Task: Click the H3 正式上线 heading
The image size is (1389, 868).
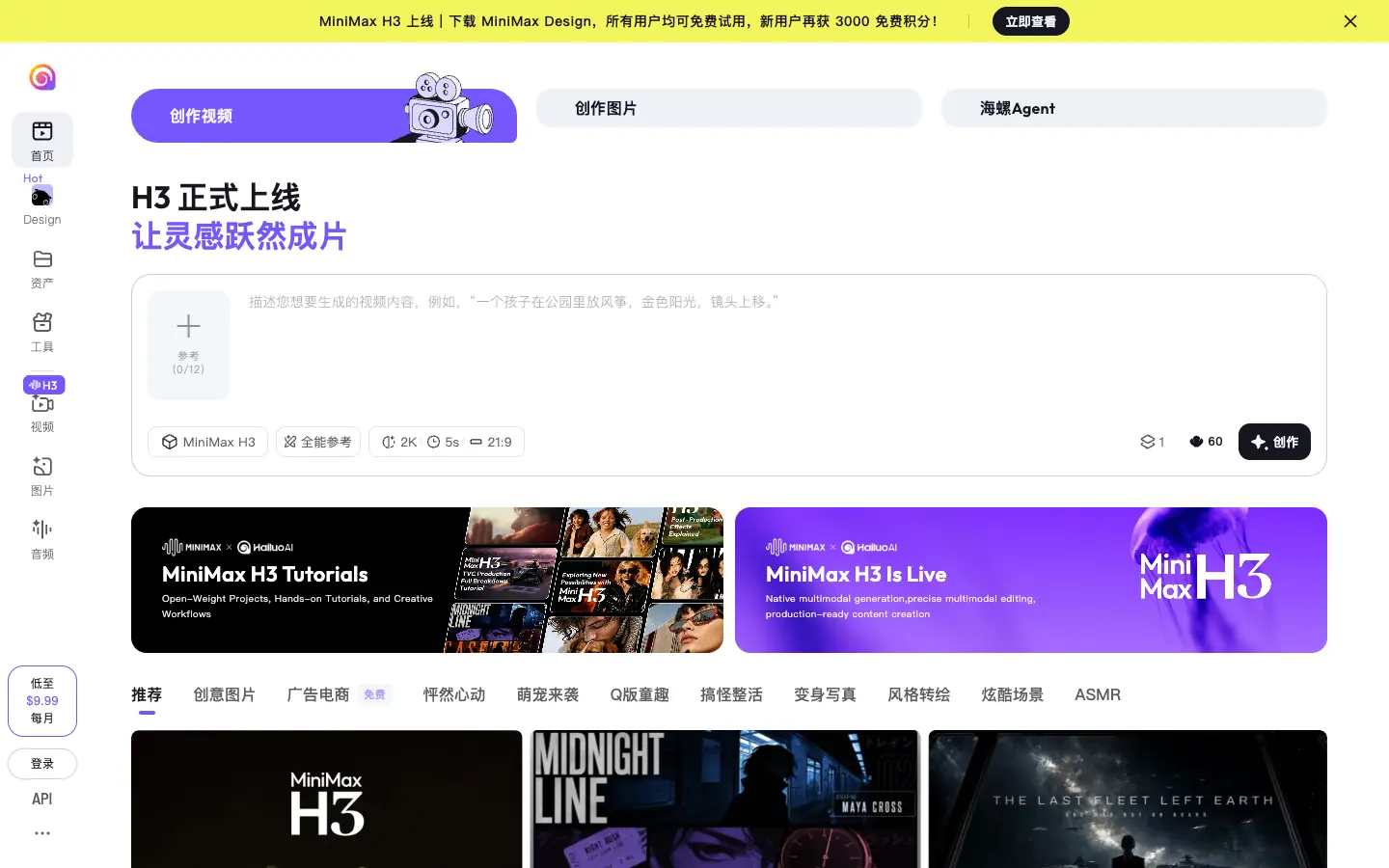Action: [216, 198]
